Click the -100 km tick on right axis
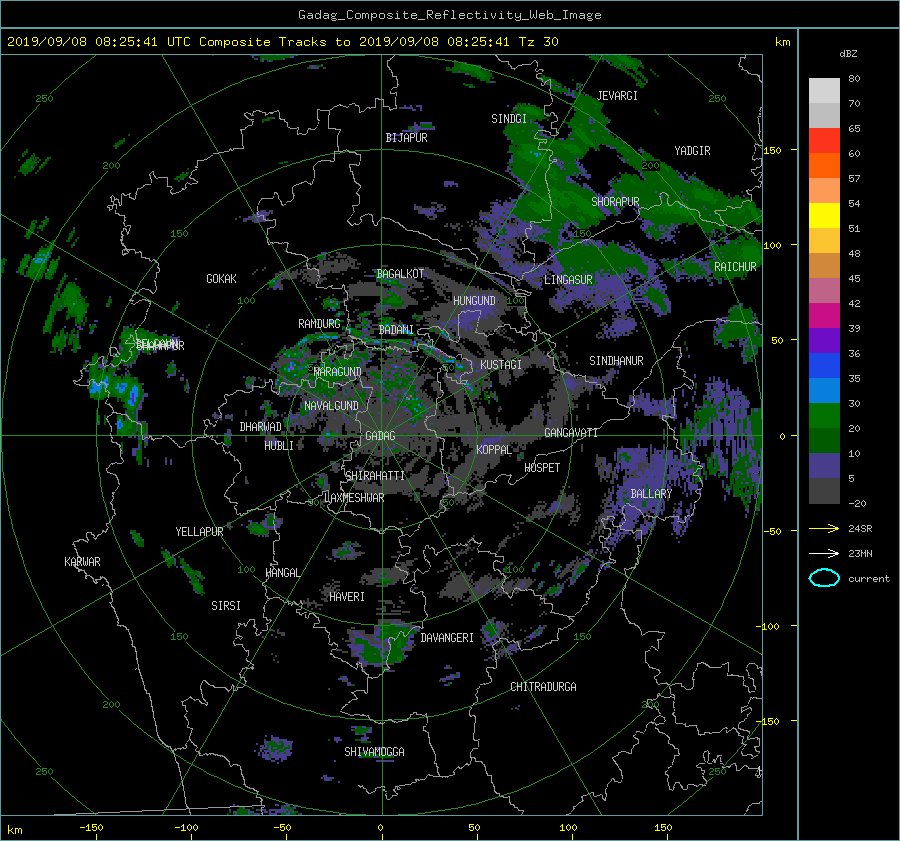The height and width of the screenshot is (841, 900). point(769,626)
